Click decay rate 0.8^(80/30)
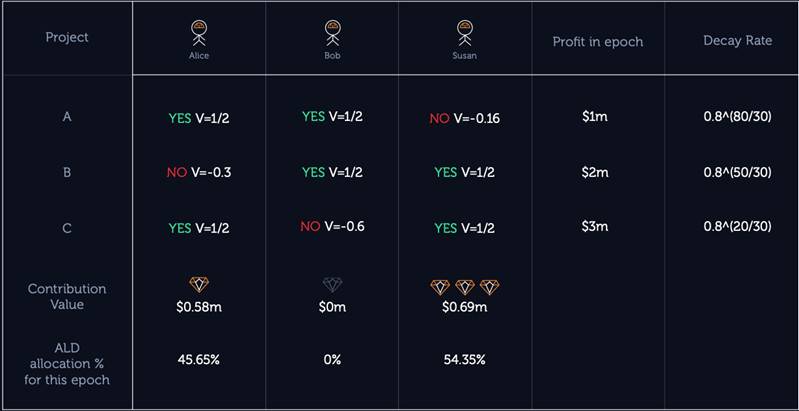The height and width of the screenshot is (411, 799). (x=737, y=117)
